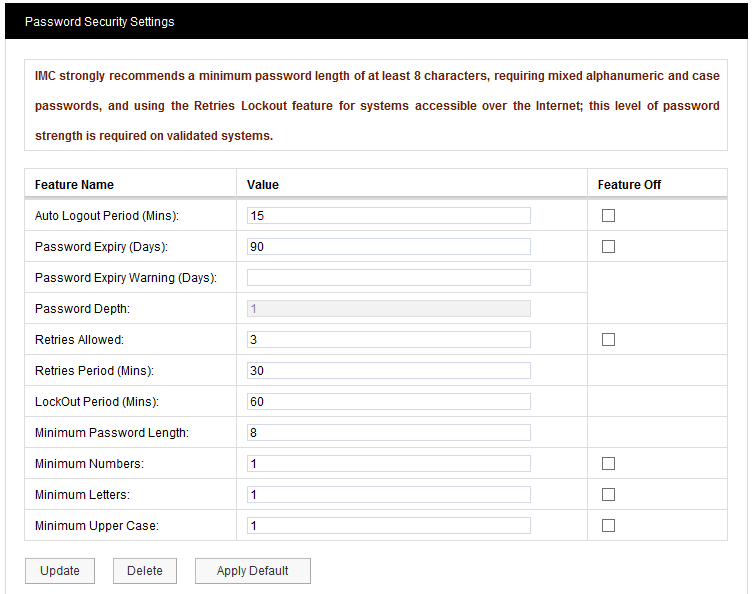Toggle Feature Off checkbox for Retries Allowed

click(608, 340)
